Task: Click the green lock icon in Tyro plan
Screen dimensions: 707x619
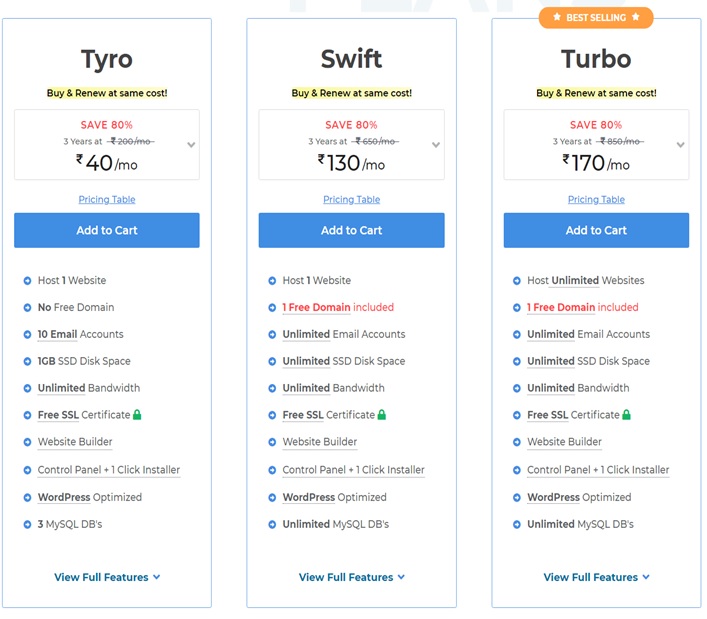Action: pos(137,414)
